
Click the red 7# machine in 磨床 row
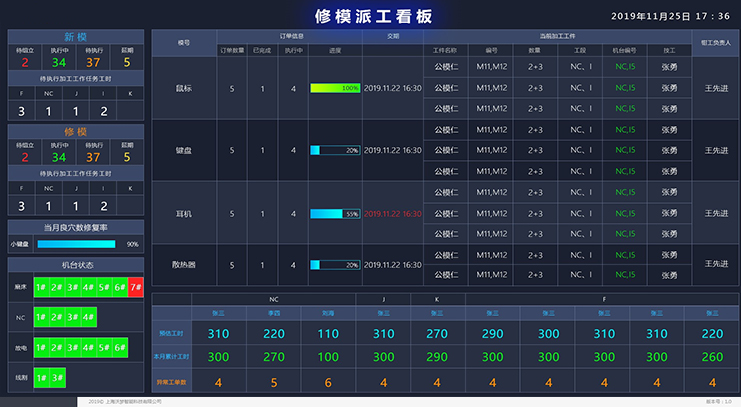point(136,287)
